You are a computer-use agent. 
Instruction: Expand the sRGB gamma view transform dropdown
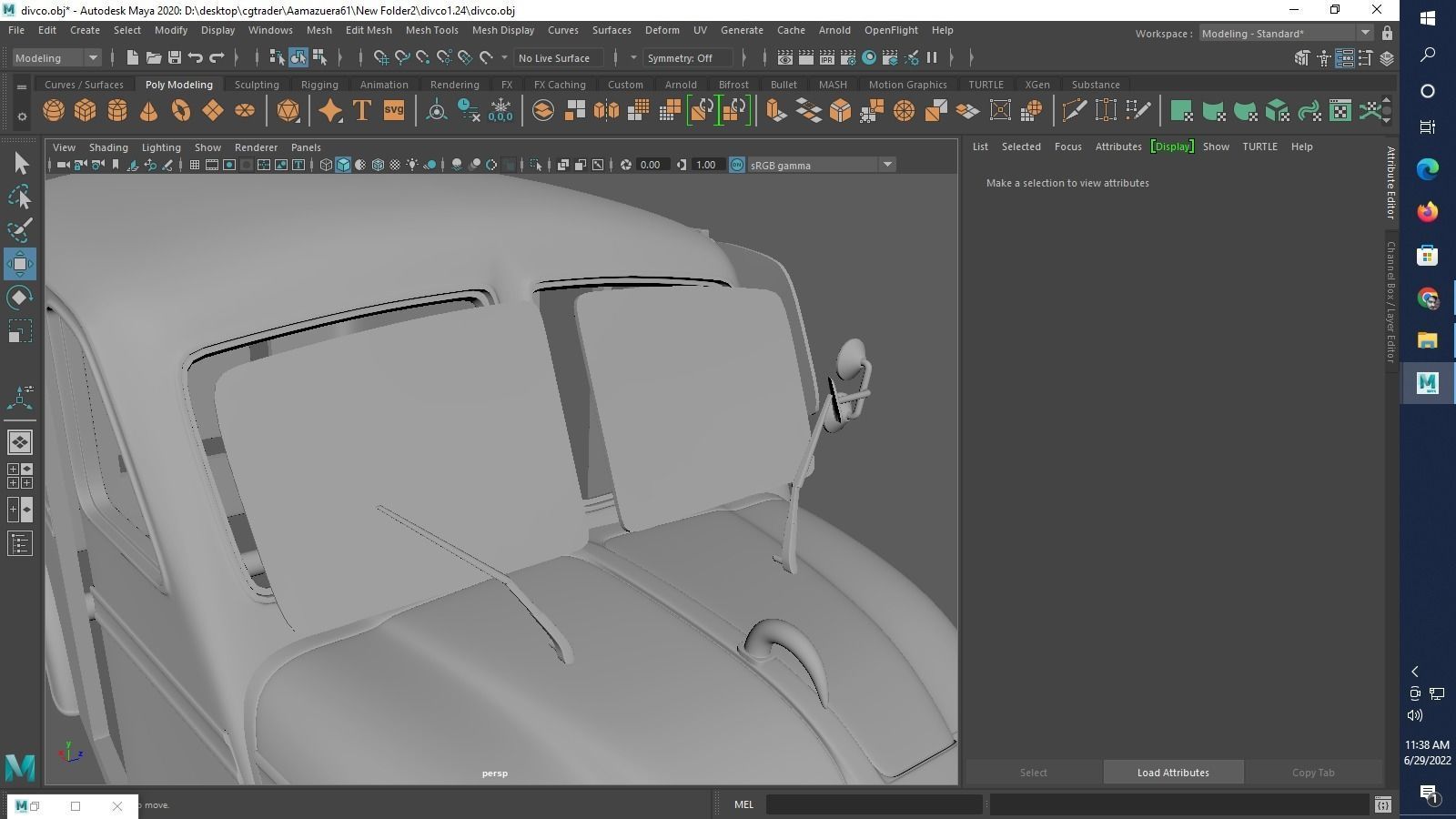(886, 165)
